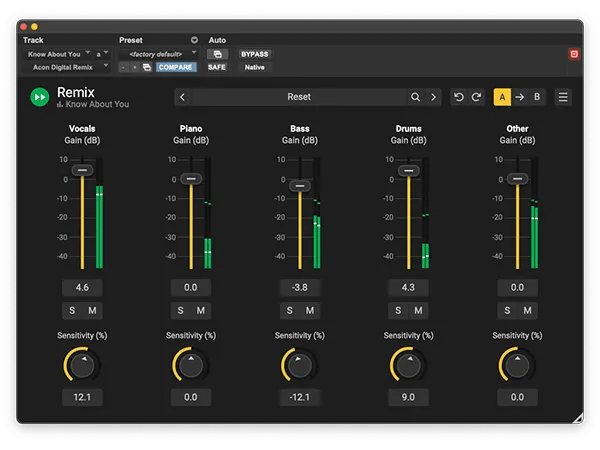This screenshot has width=600, height=450.
Task: Click the Other sensitivity value field
Action: click(517, 397)
